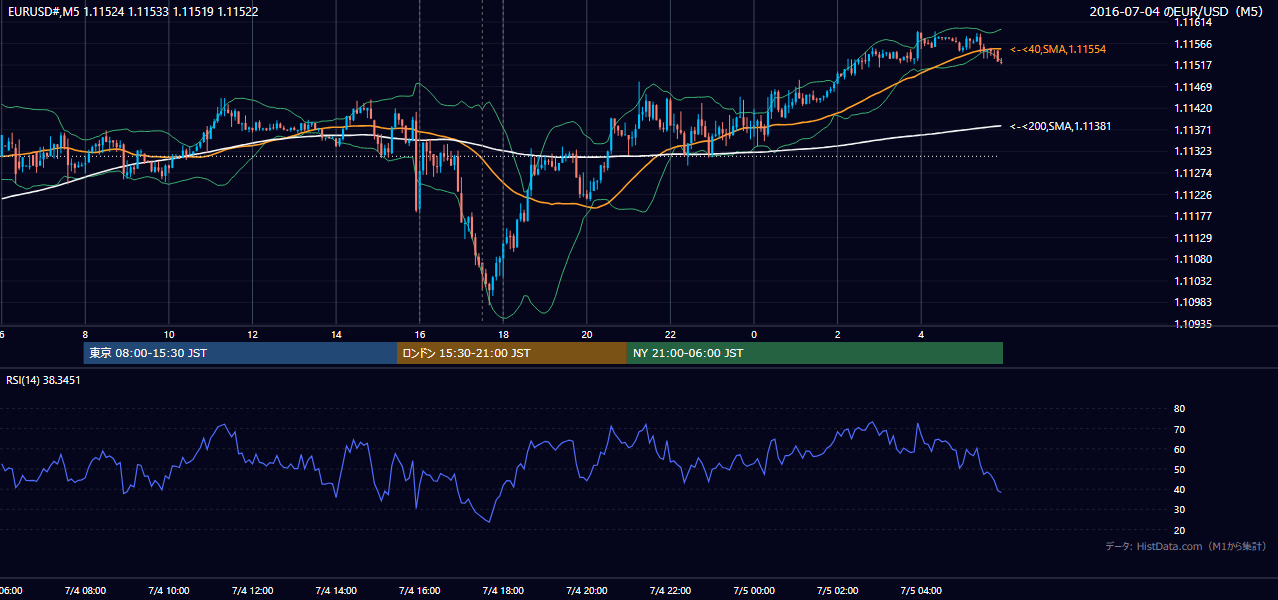The height and width of the screenshot is (600, 1278).
Task: Select the 40 SMA 1.11554 orange label
Action: pos(1058,49)
